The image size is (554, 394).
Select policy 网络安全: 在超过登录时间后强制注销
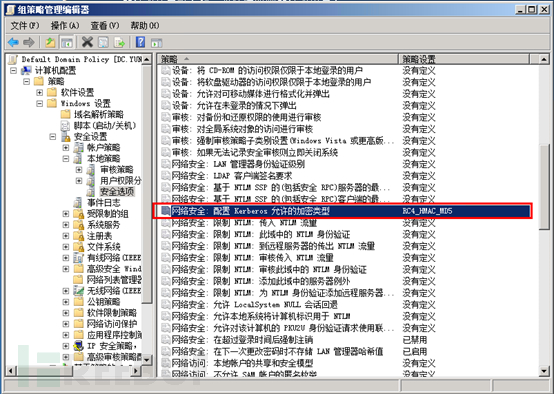pos(242,340)
